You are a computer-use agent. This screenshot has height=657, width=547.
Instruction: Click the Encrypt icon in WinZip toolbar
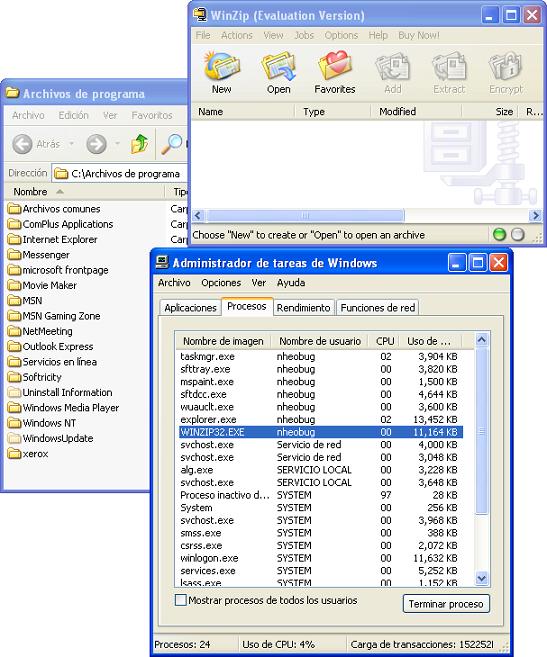tap(506, 72)
